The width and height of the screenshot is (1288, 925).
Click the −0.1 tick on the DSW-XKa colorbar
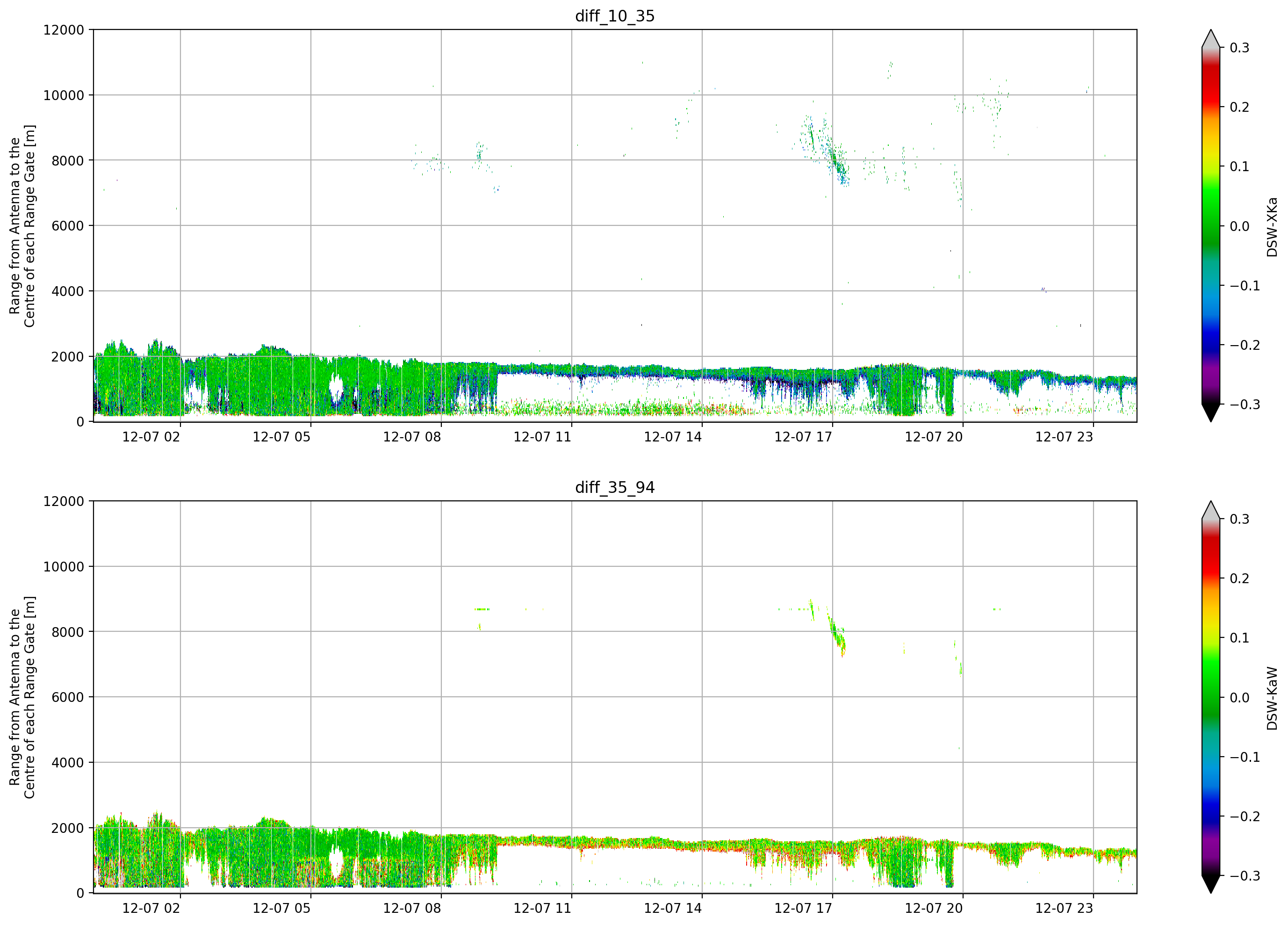pos(1245,286)
